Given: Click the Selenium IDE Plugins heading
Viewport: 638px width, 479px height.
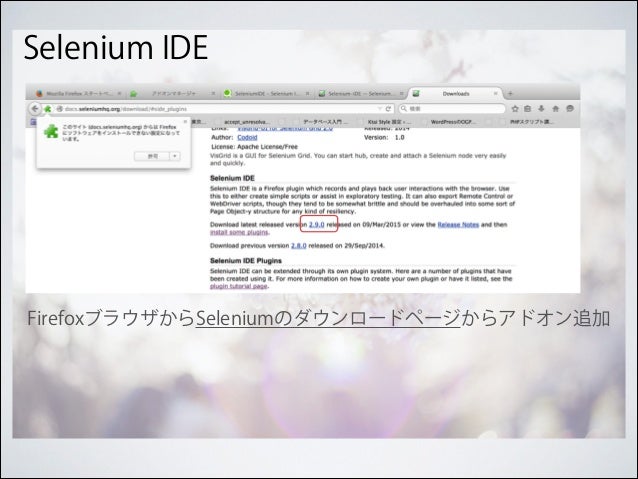Looking at the screenshot, I should click(246, 261).
